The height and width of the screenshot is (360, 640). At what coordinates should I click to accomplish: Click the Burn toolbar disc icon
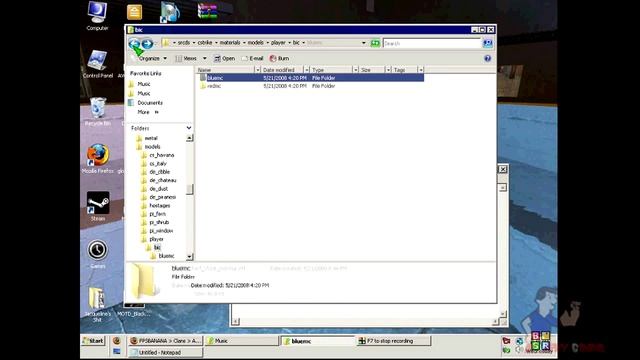pos(273,58)
